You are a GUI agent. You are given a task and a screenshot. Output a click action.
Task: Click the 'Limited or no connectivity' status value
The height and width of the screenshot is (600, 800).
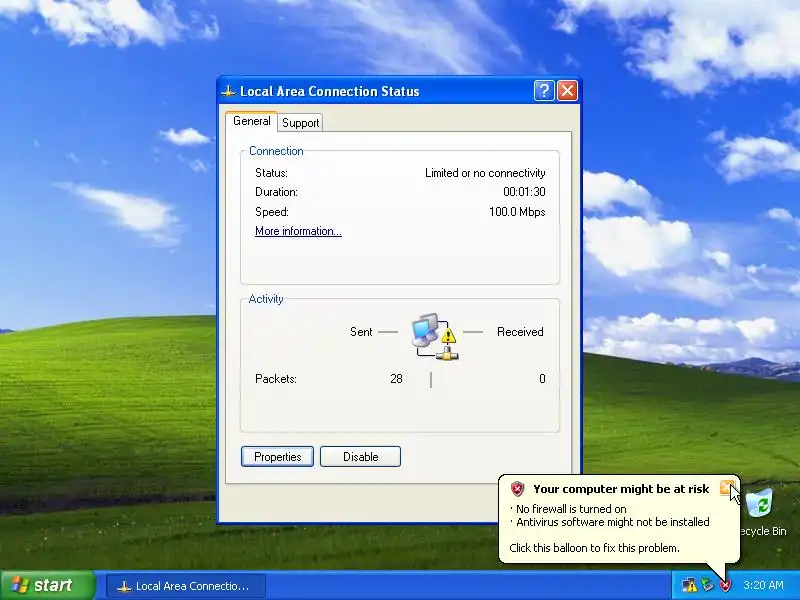click(485, 173)
